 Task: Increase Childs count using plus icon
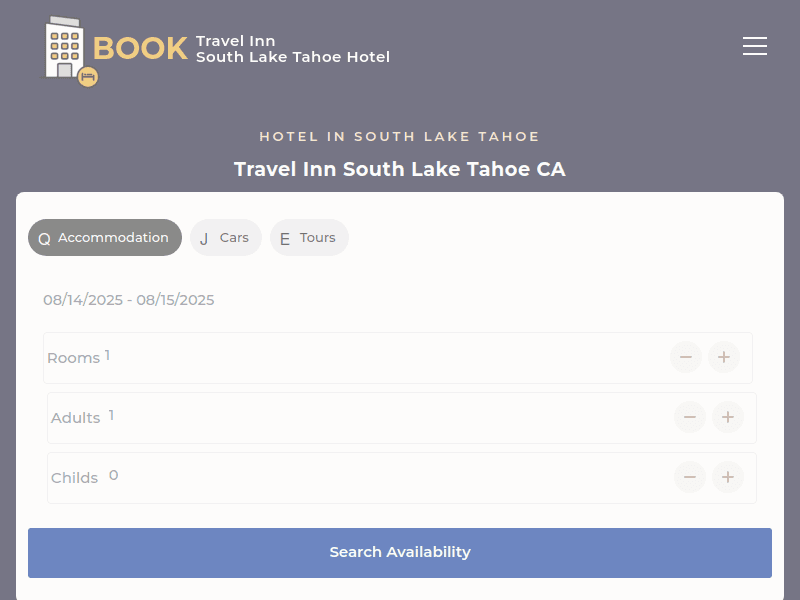(x=728, y=477)
